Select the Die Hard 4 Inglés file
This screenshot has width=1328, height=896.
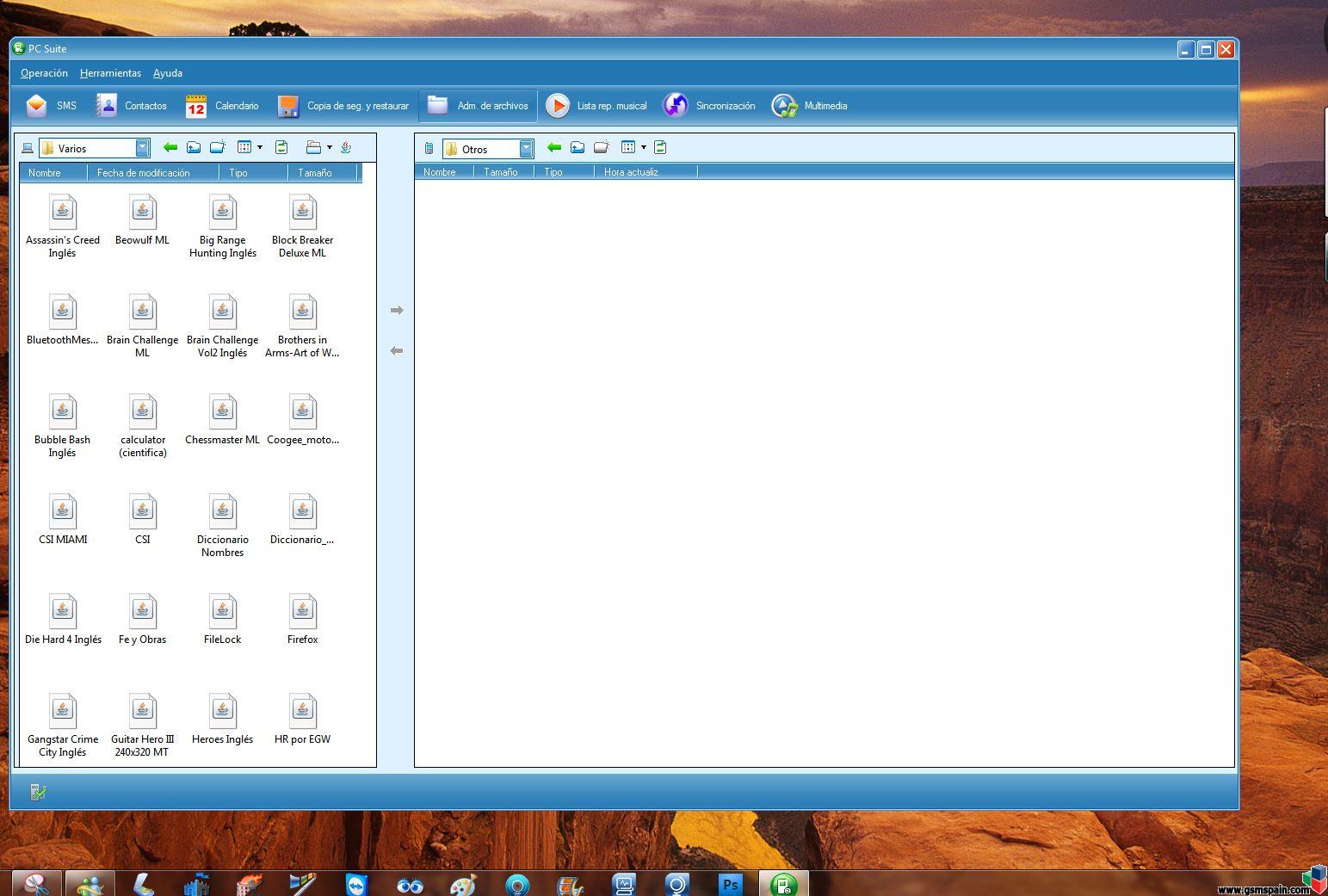click(x=63, y=621)
